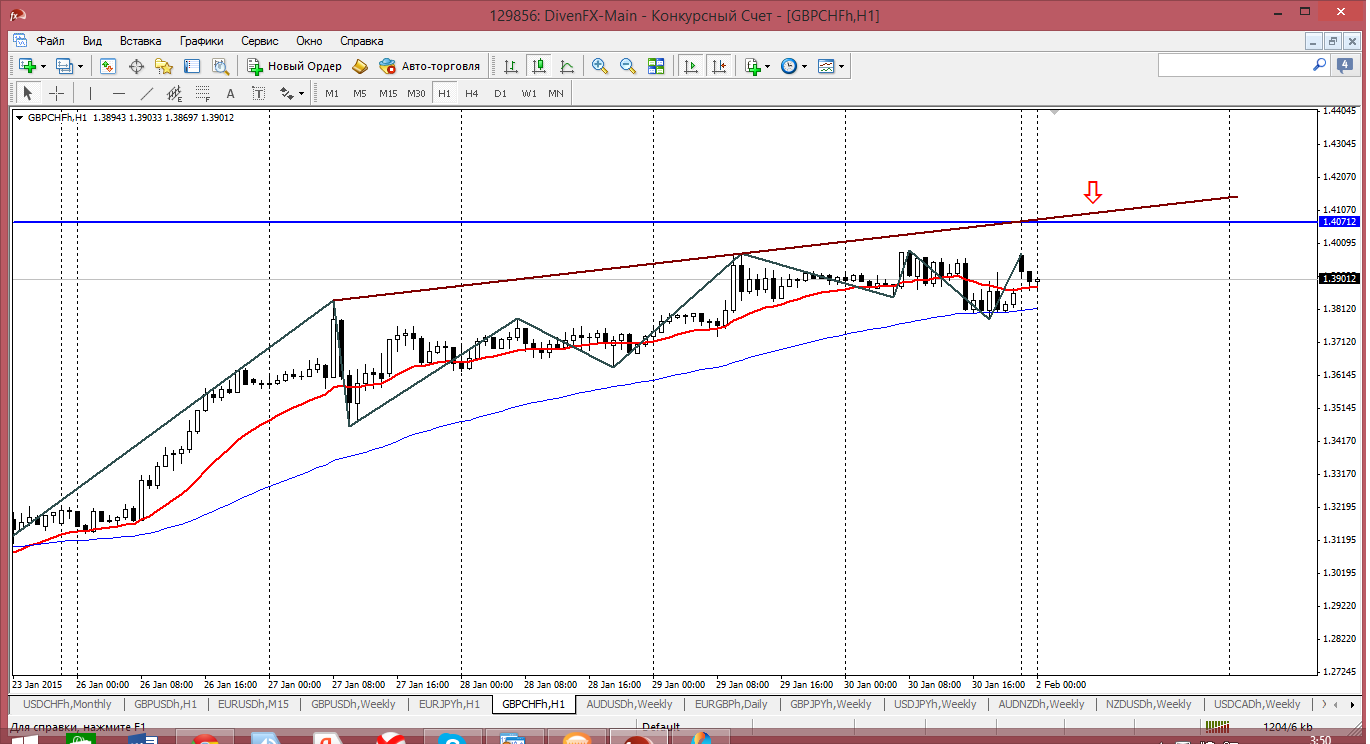Open the Файл menu
Image resolution: width=1370 pixels, height=744 pixels.
point(51,41)
